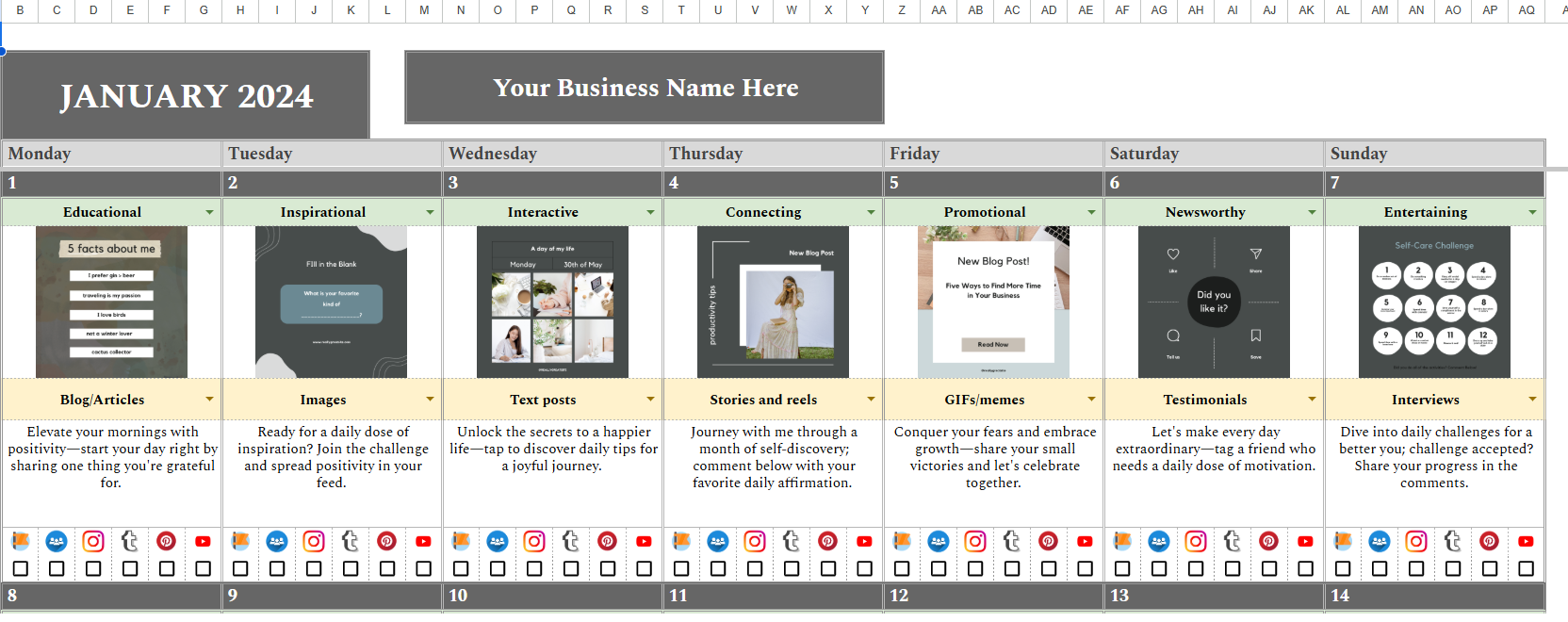The width and height of the screenshot is (1568, 622).
Task: Expand the GIFs/memes format dropdown
Action: (x=1091, y=400)
